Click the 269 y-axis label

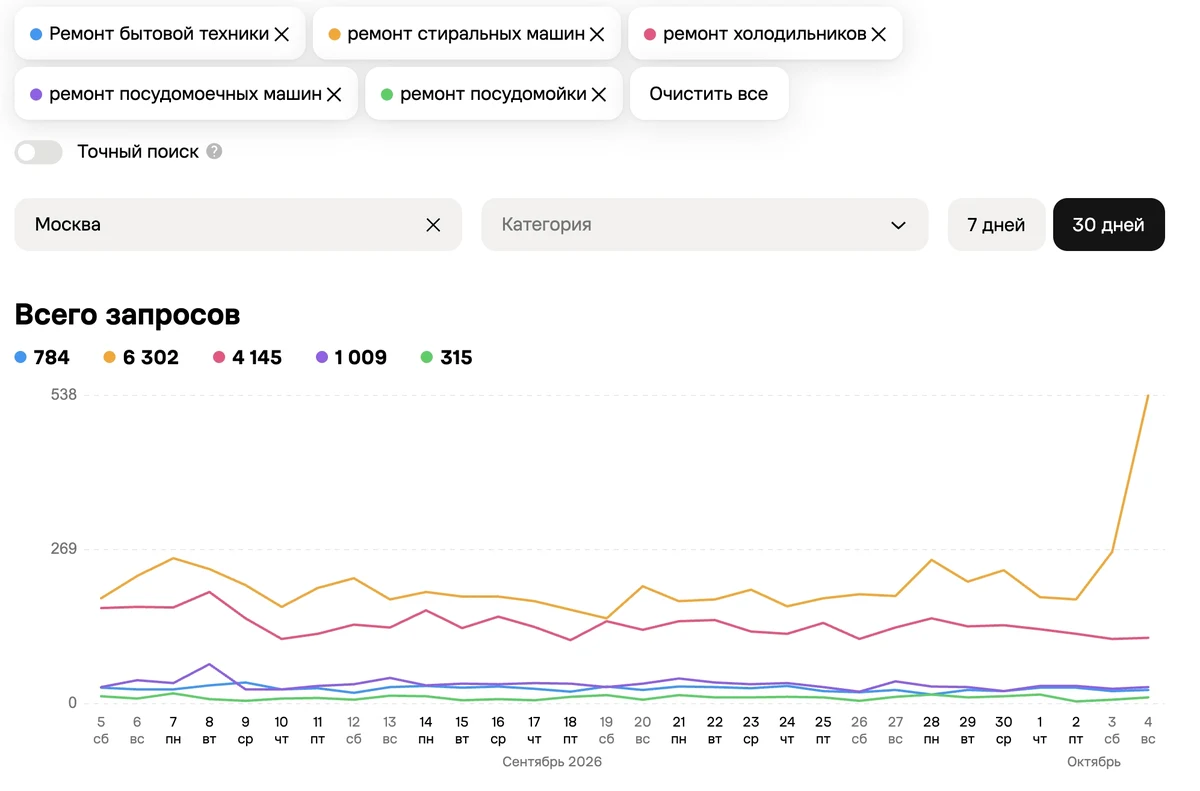tap(64, 549)
